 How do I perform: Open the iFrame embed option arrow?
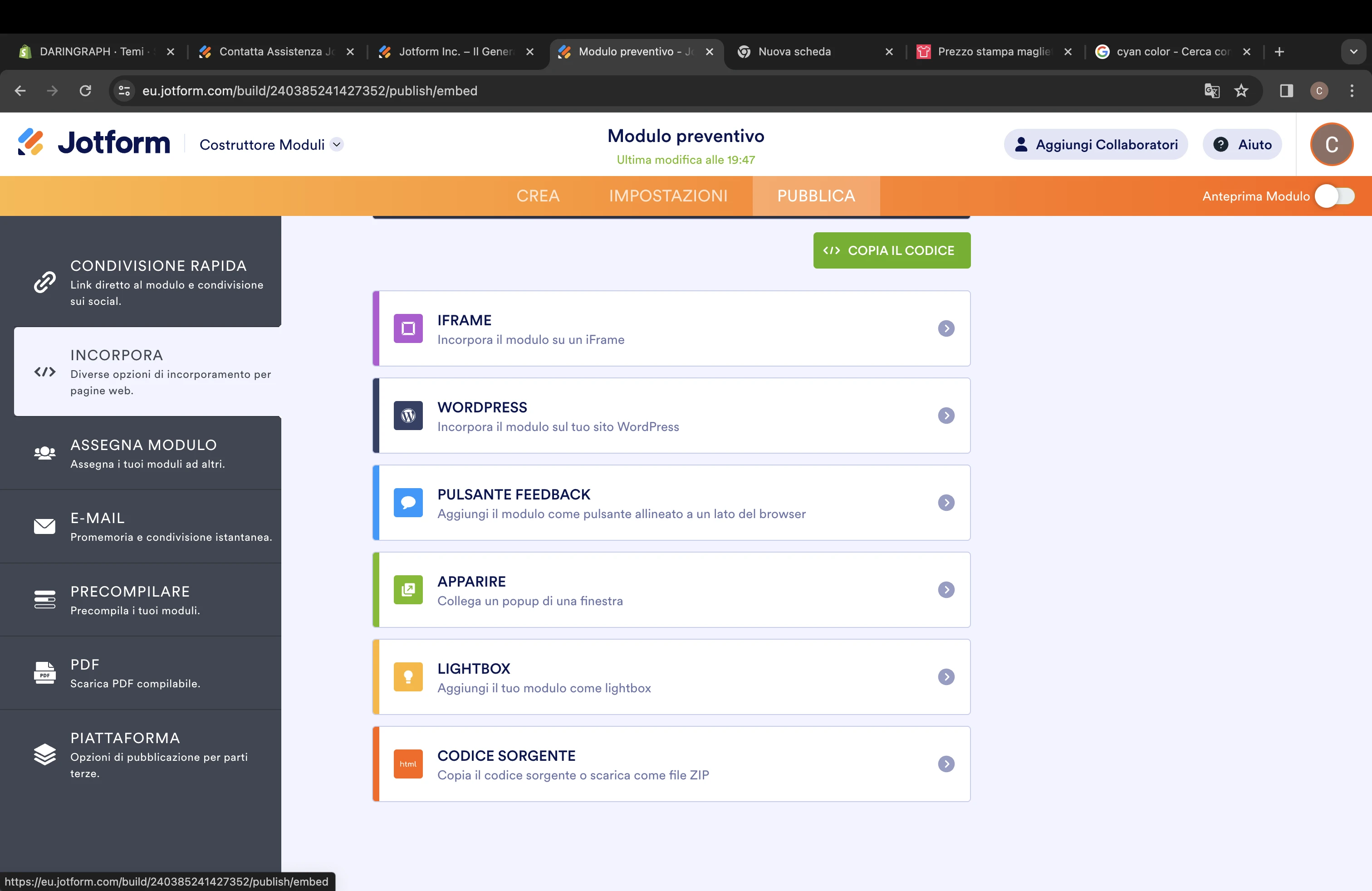[x=946, y=328]
